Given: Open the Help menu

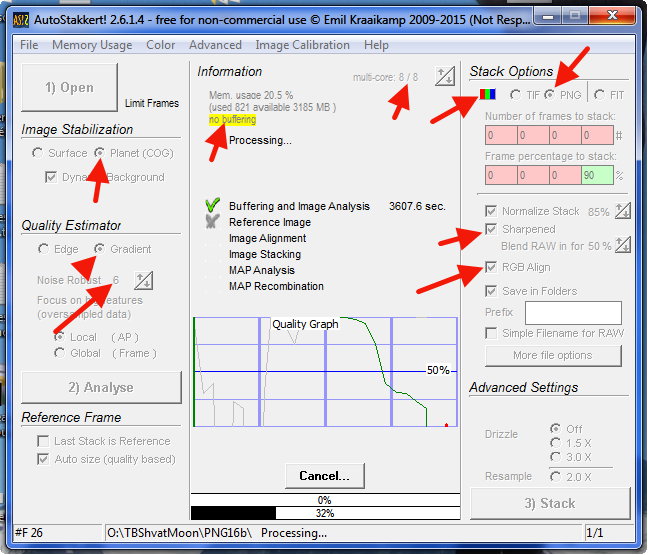Looking at the screenshot, I should 376,45.
